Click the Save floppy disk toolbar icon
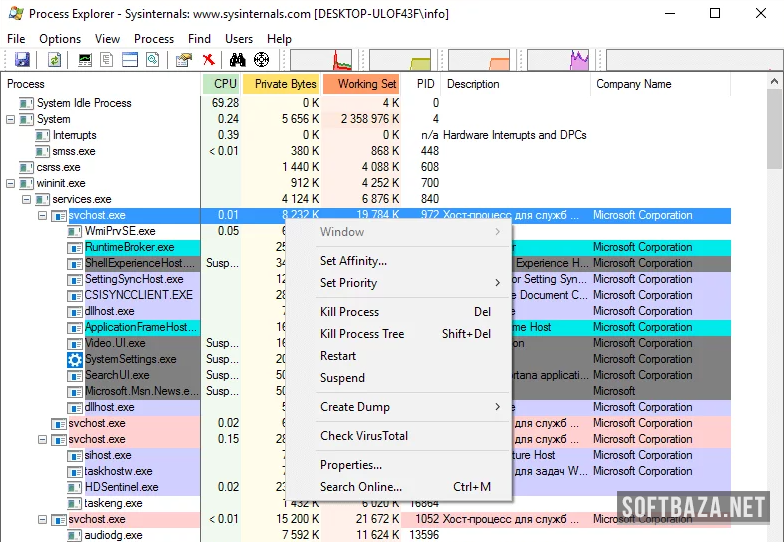784x542 pixels. click(x=20, y=60)
